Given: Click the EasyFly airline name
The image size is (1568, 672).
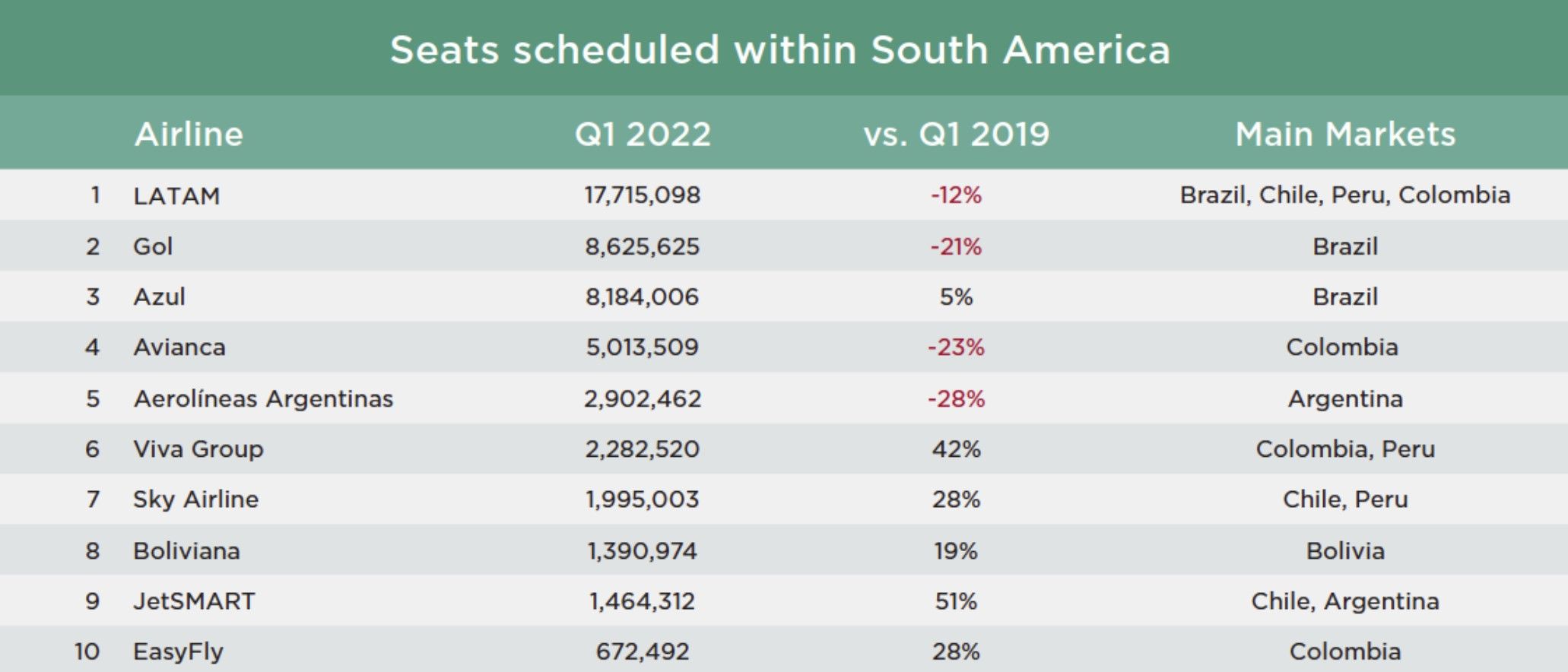Looking at the screenshot, I should tap(178, 651).
